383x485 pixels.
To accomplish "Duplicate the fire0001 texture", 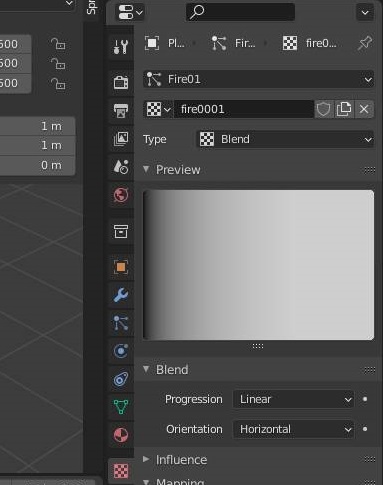I will tap(344, 109).
